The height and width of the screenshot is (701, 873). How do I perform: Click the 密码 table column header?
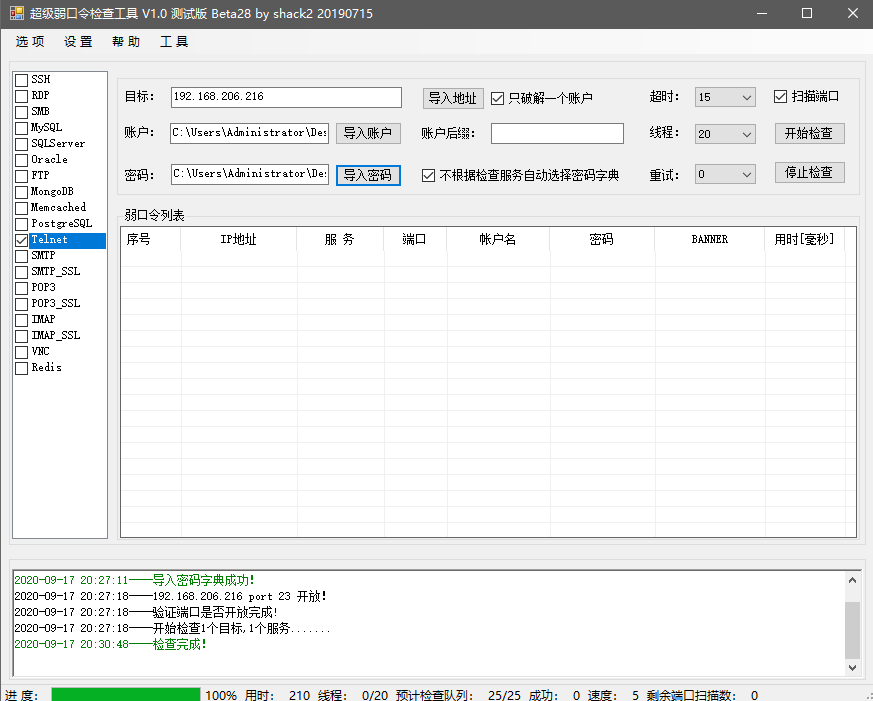click(x=602, y=239)
